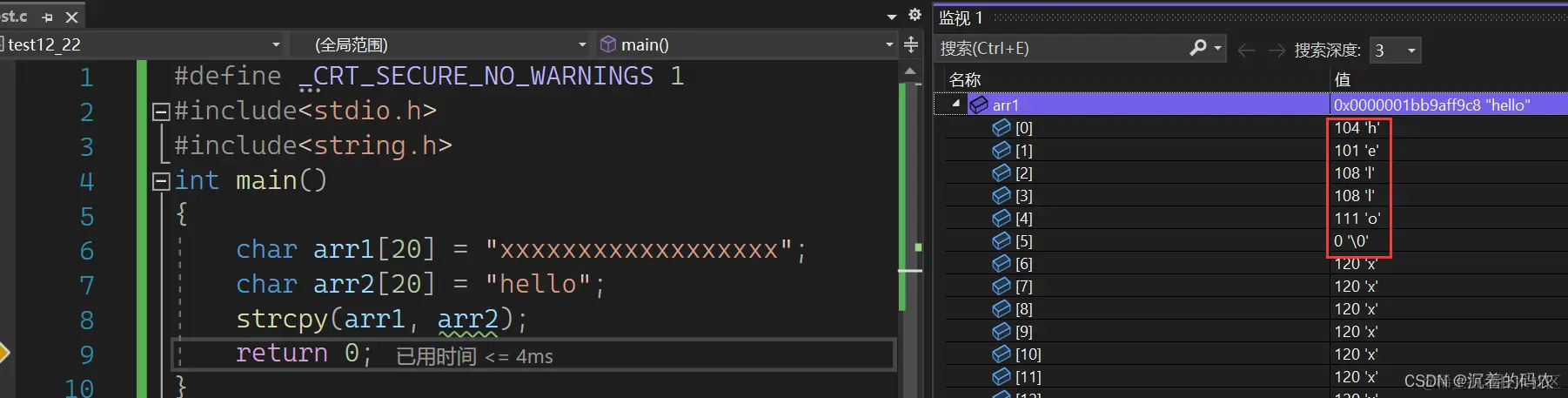The image size is (1568, 398).
Task: Open the editor tab list dropdown arrow
Action: click(x=891, y=17)
